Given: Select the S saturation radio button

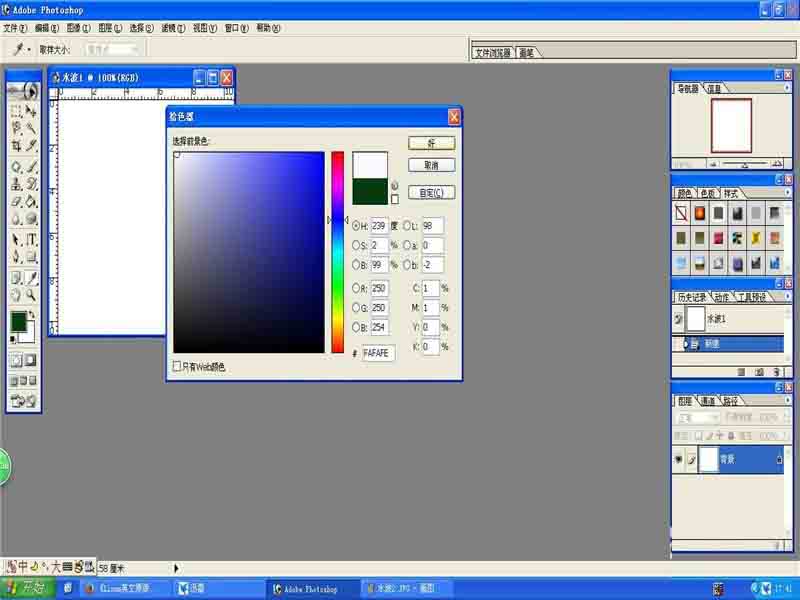Looking at the screenshot, I should (x=356, y=245).
